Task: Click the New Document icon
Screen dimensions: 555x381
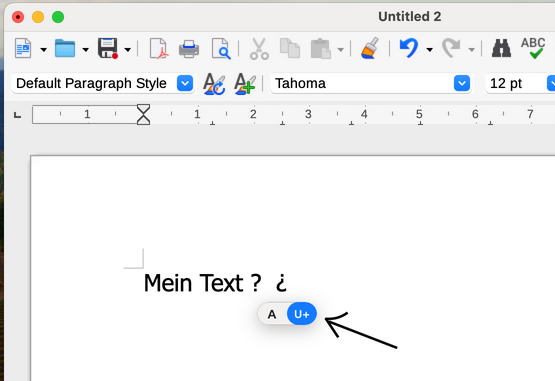Action: point(23,48)
